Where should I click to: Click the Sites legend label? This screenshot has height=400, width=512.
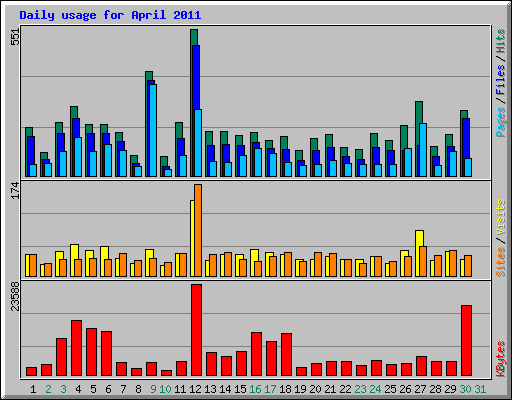click(501, 262)
